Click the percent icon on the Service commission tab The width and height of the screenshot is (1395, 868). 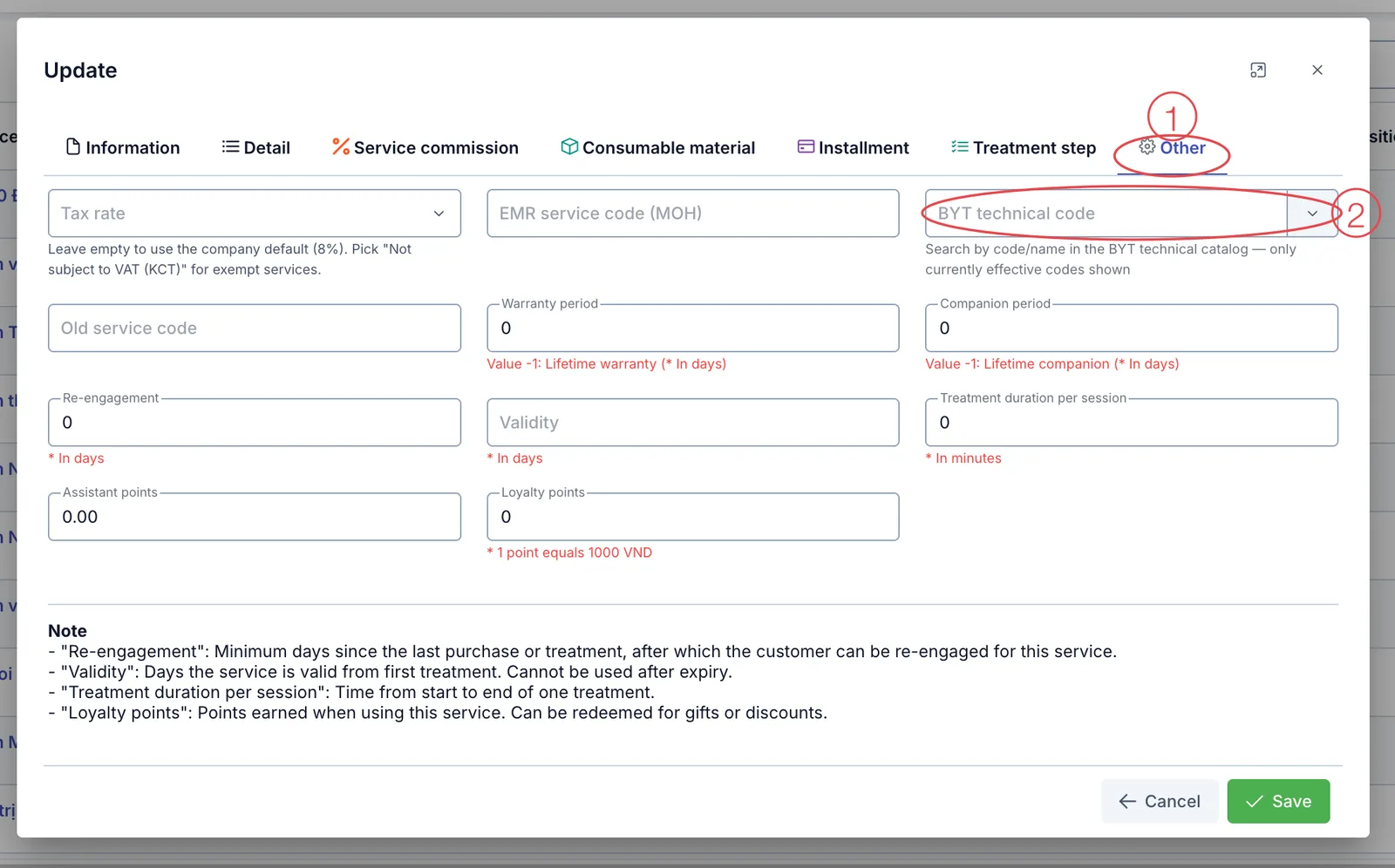(x=341, y=146)
